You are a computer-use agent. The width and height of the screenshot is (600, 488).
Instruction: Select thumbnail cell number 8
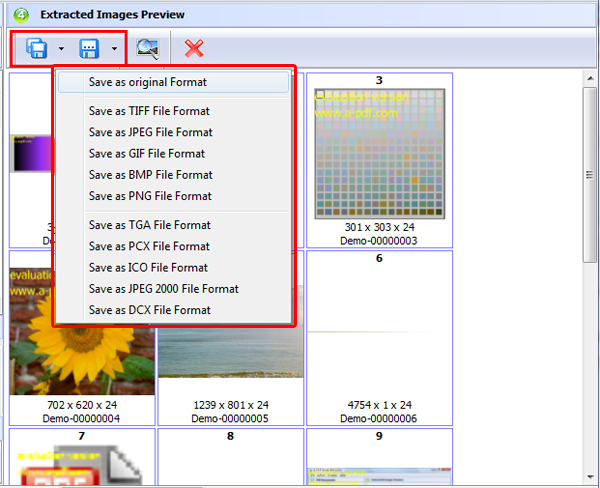coord(231,457)
